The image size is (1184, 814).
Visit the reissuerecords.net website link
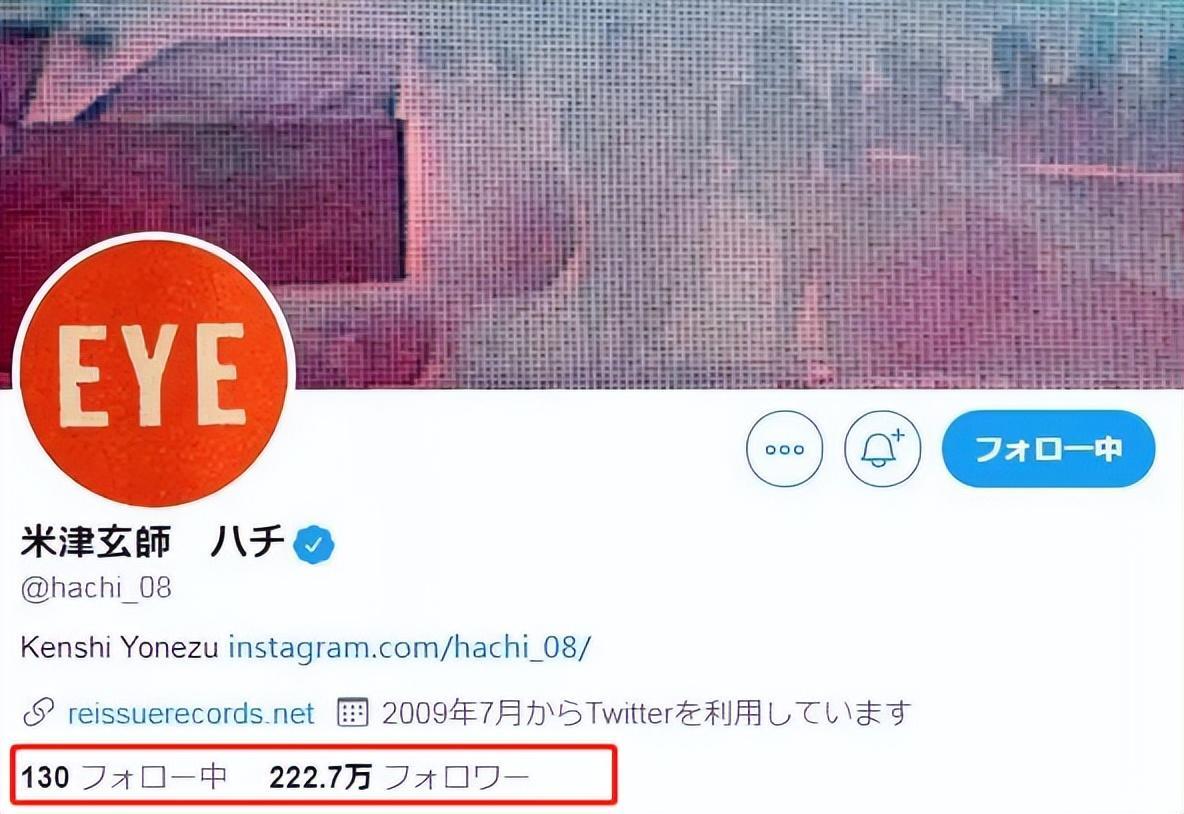190,713
